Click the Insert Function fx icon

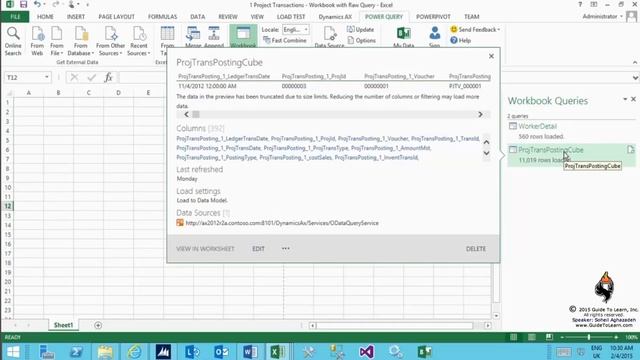[x=108, y=77]
